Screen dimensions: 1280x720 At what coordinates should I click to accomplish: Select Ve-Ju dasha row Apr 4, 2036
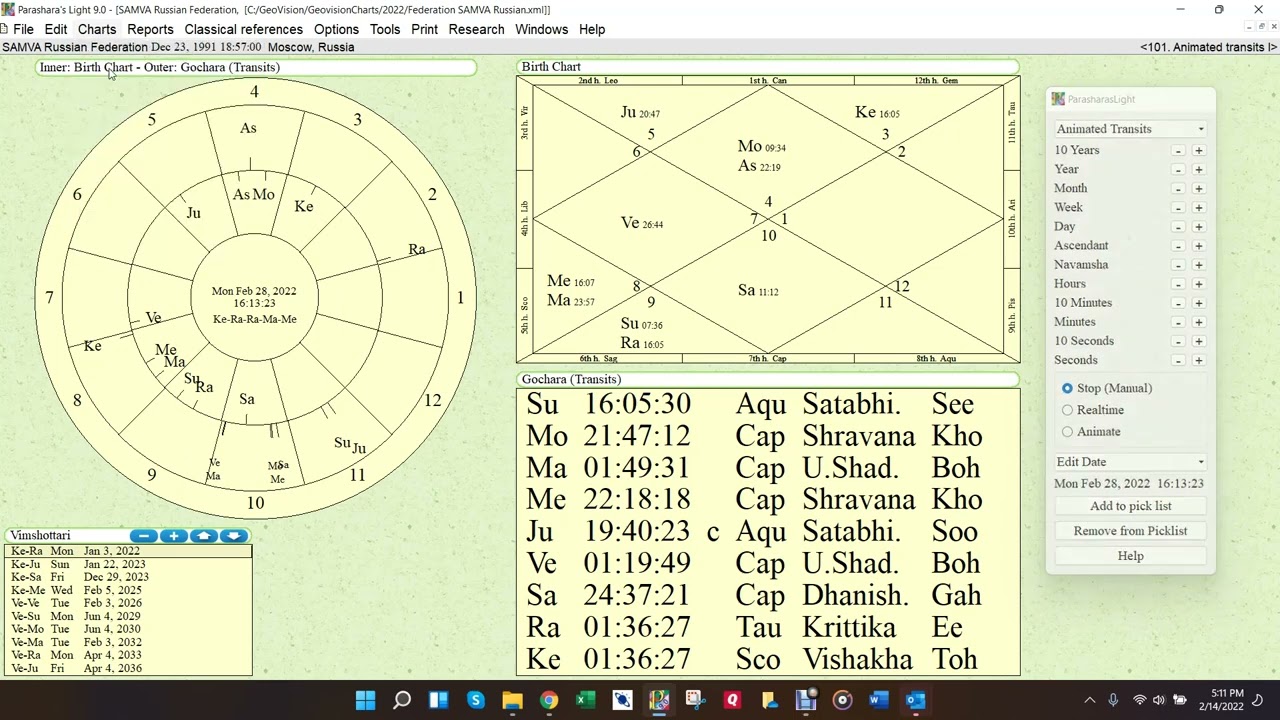[x=129, y=668]
